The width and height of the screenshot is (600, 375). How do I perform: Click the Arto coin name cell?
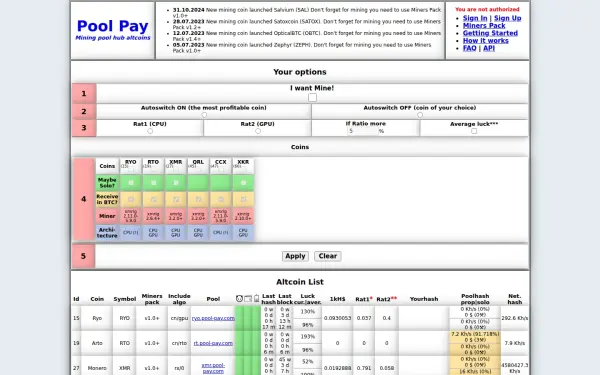[x=97, y=343]
